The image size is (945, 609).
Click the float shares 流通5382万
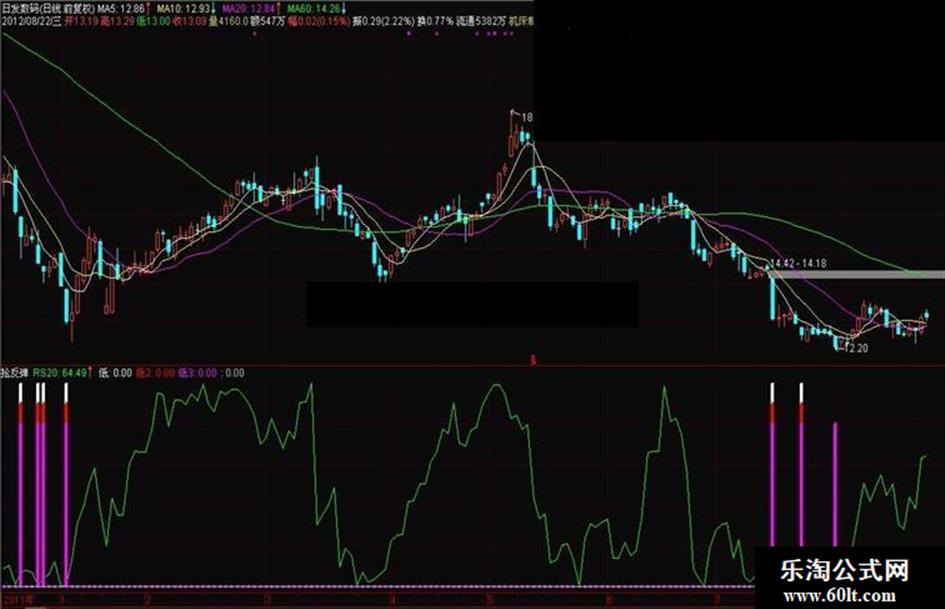[481, 22]
